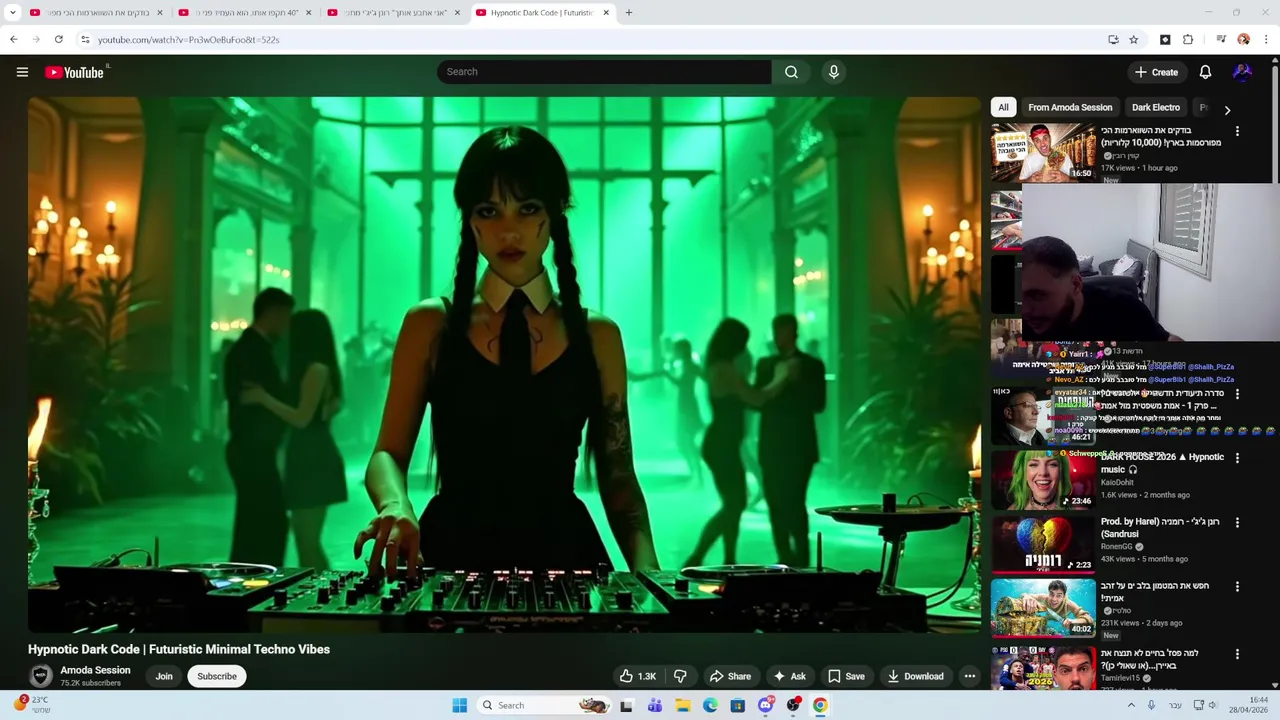Open Microsoft Edge from taskbar
The width and height of the screenshot is (1280, 720).
click(x=710, y=705)
